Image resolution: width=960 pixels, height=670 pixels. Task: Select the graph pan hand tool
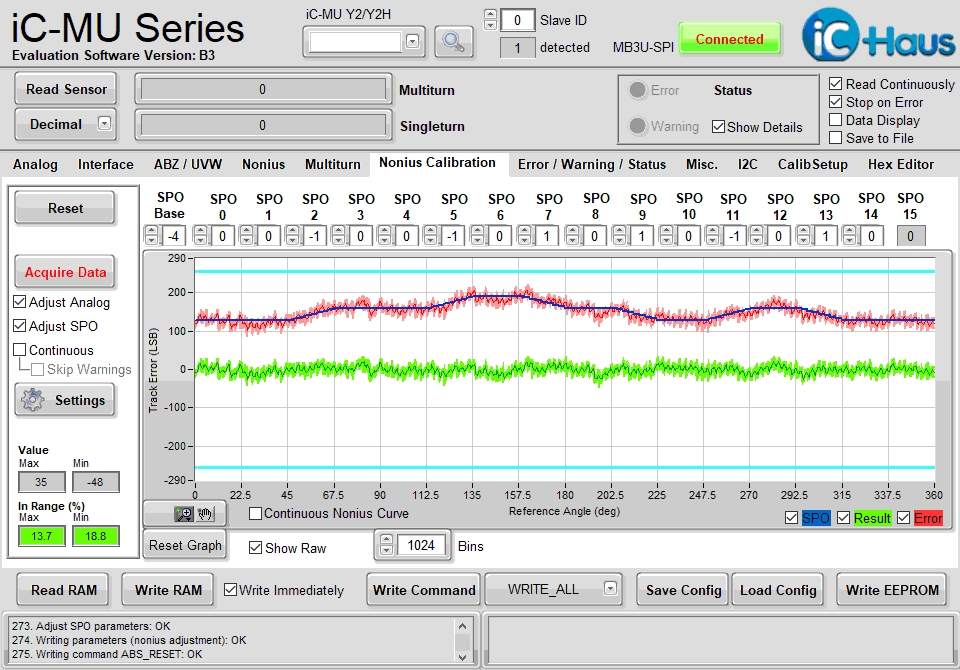coord(205,514)
